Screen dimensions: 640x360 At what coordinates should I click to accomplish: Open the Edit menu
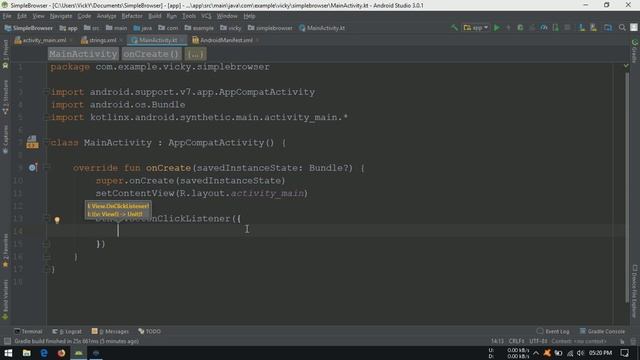[22, 16]
